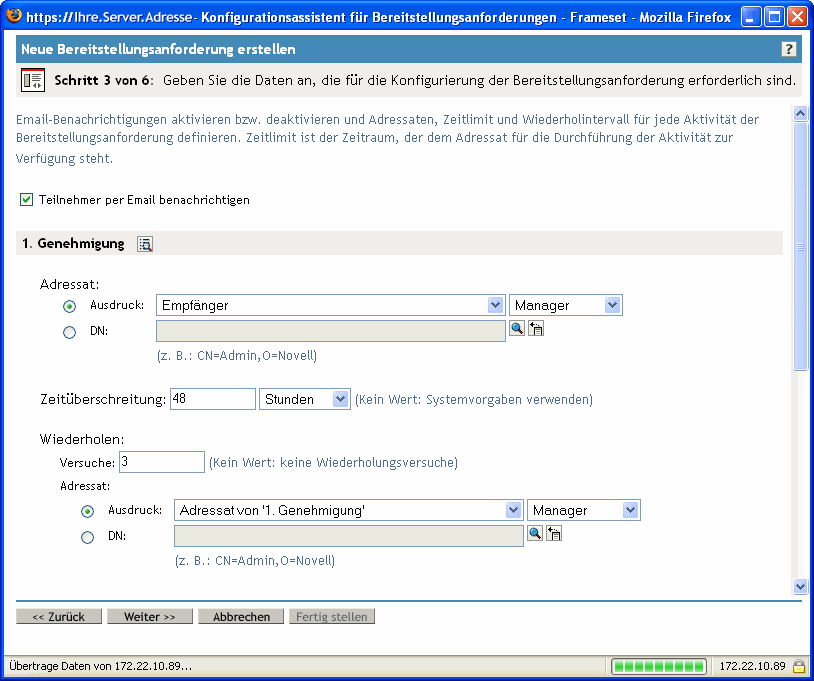Search DN for Wiederholen Adressat magnifier

click(x=535, y=534)
